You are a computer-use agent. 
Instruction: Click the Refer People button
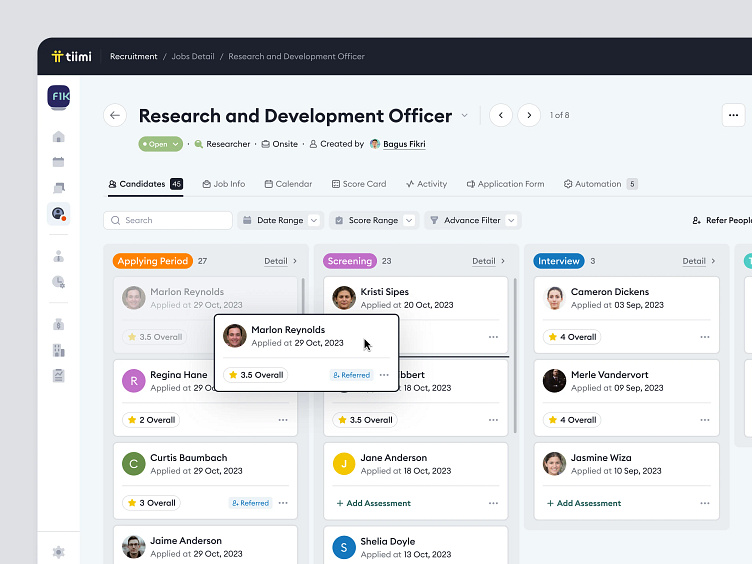coord(722,220)
